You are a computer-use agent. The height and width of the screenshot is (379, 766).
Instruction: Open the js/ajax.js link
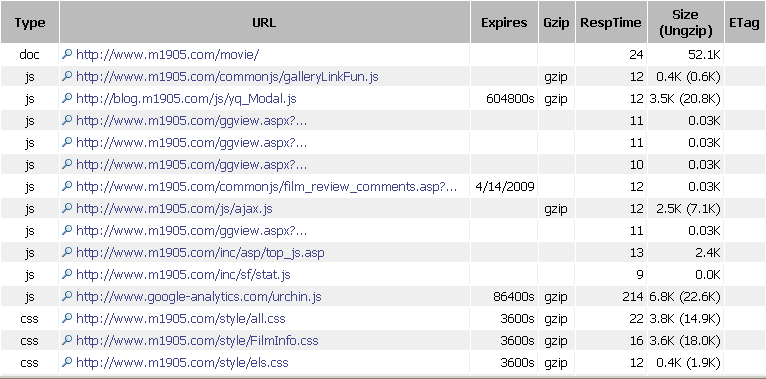pyautogui.click(x=174, y=209)
